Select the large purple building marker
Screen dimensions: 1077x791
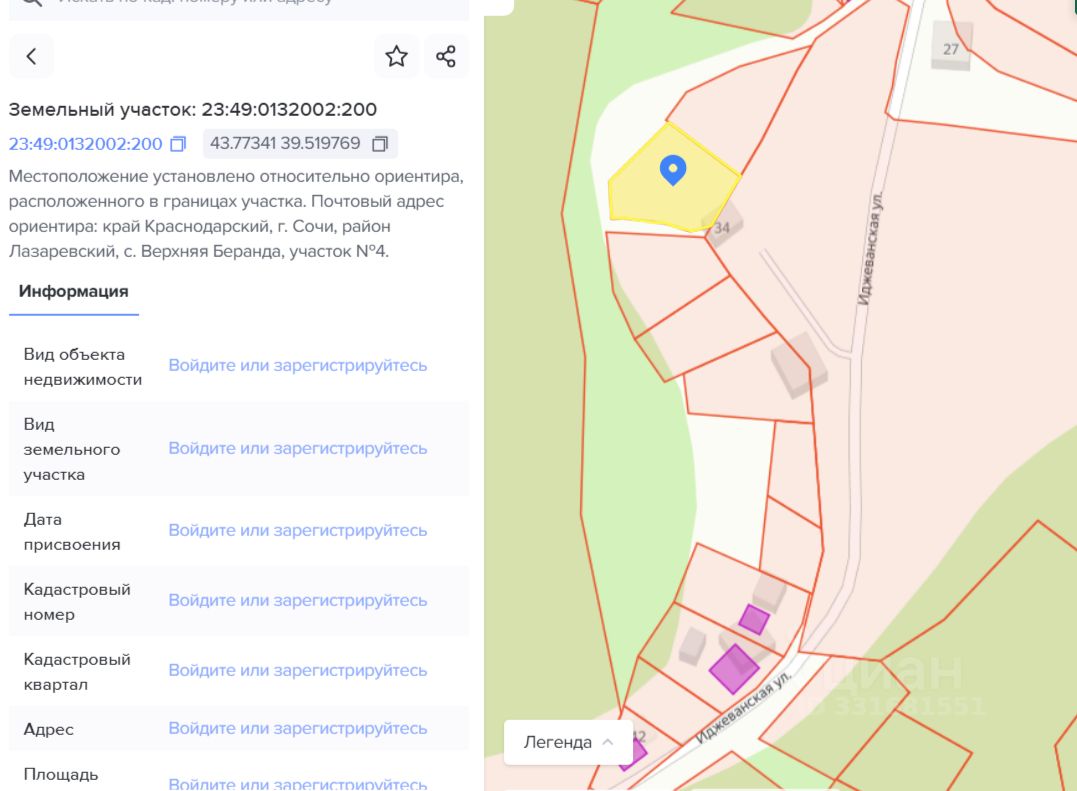(x=734, y=669)
